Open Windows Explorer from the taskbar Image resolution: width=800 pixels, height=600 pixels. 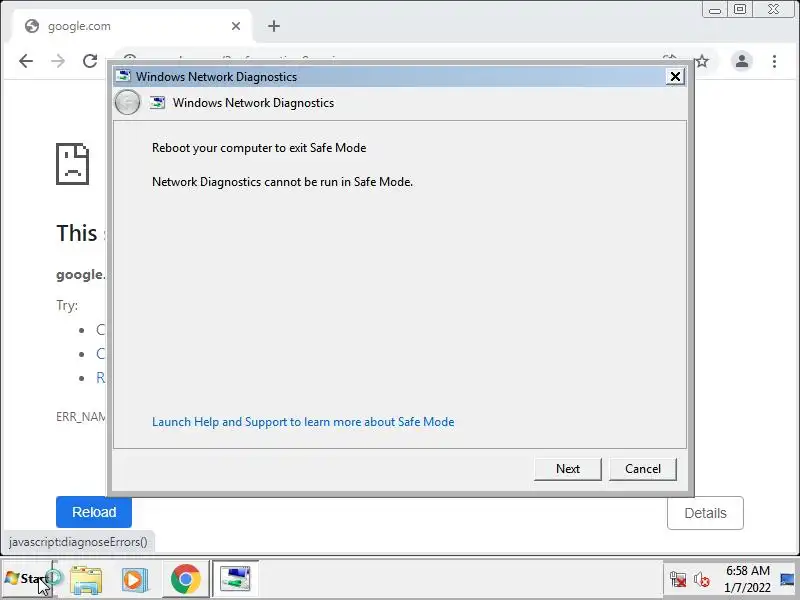point(86,580)
